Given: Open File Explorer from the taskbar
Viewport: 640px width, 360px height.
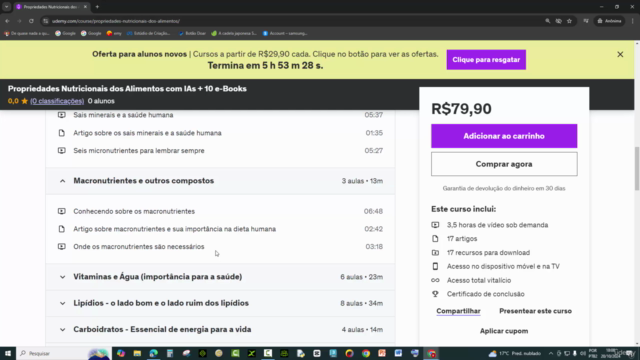Looking at the screenshot, I should point(137,353).
